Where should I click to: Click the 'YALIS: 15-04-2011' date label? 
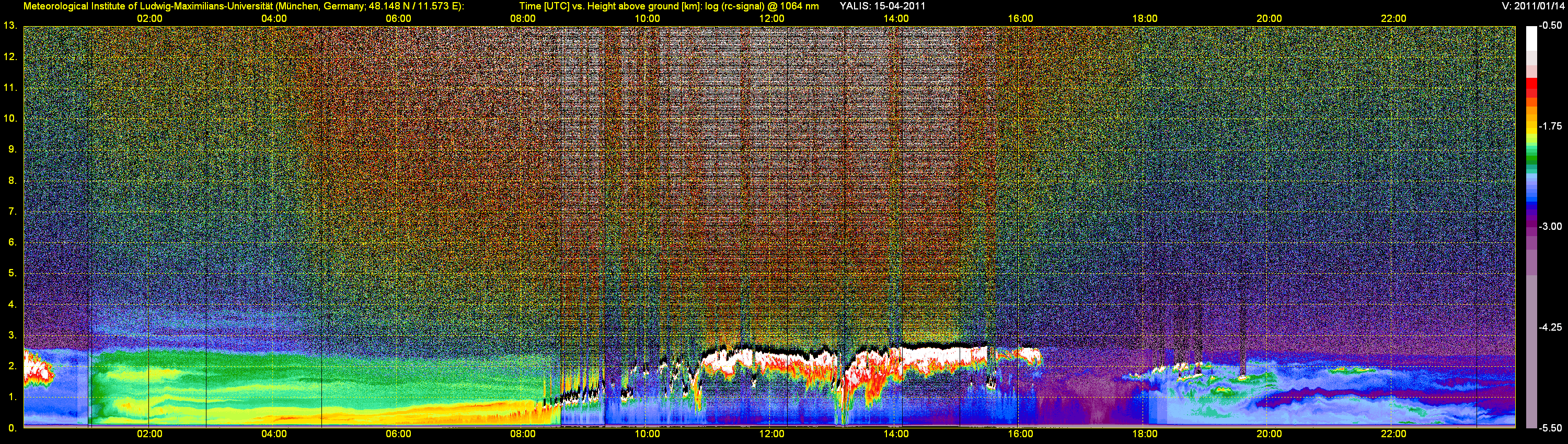coord(883,6)
